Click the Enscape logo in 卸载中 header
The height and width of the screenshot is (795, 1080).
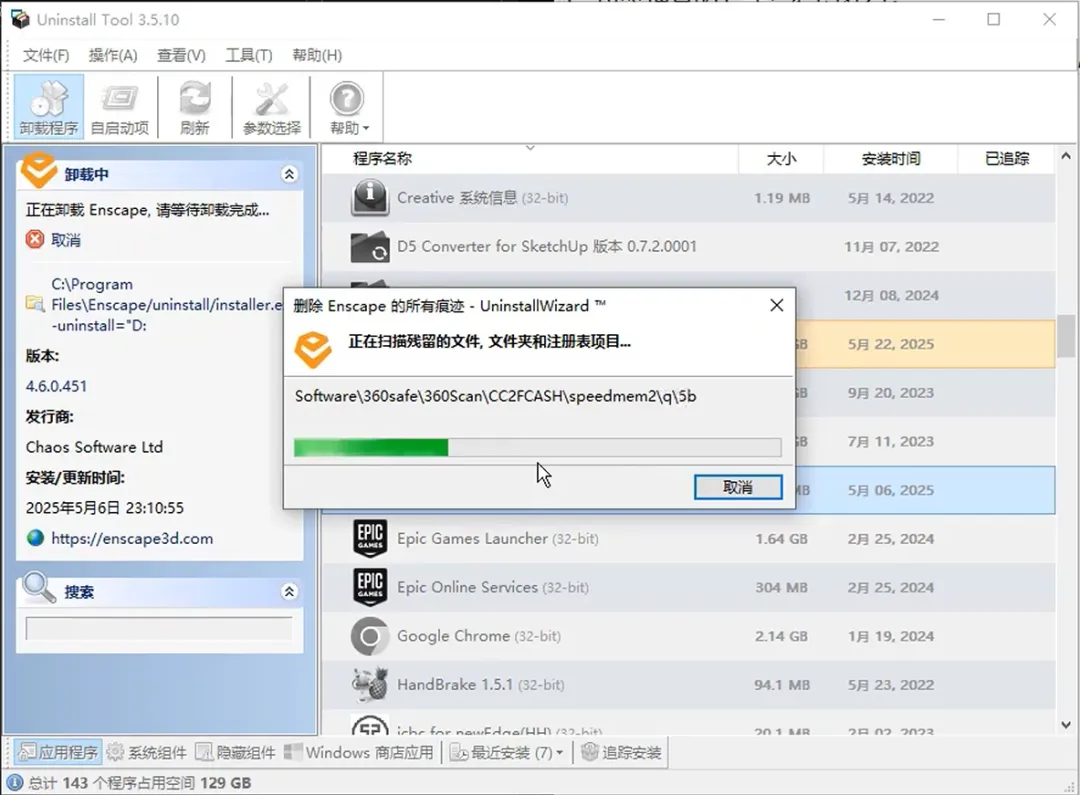point(39,170)
